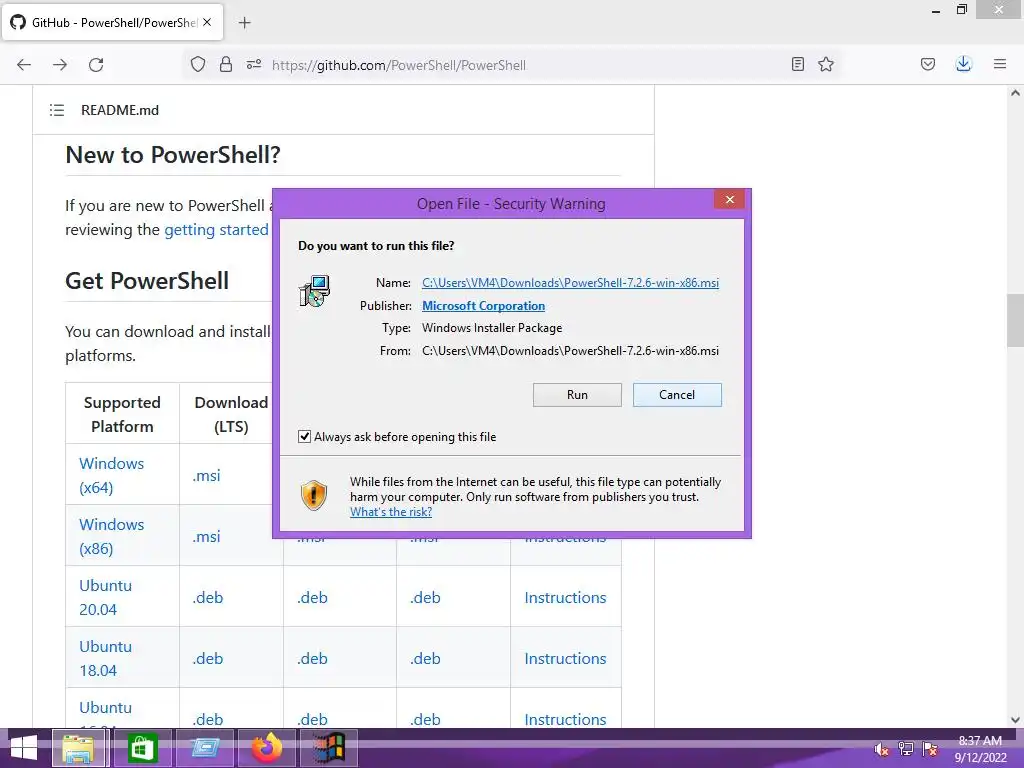Go back with Firefox back arrow
The height and width of the screenshot is (768, 1024).
tap(24, 65)
